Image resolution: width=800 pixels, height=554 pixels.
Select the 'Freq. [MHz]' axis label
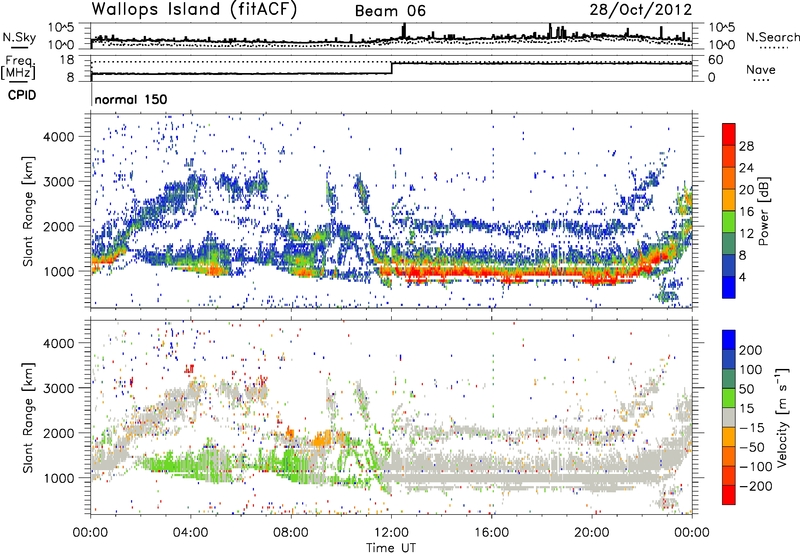[x=18, y=68]
